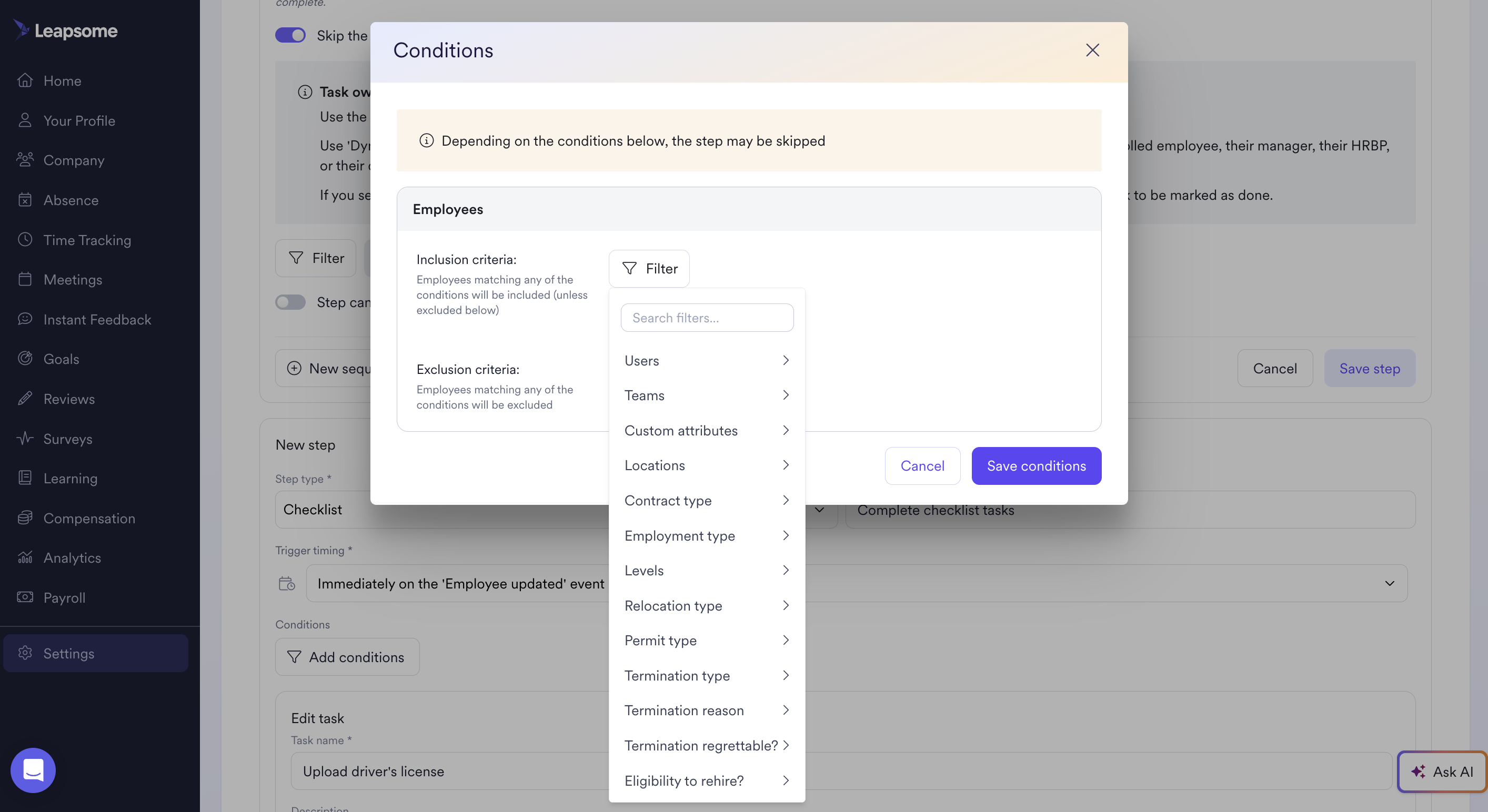The width and height of the screenshot is (1488, 812).
Task: Close the Conditions dialog with X
Action: [1092, 50]
